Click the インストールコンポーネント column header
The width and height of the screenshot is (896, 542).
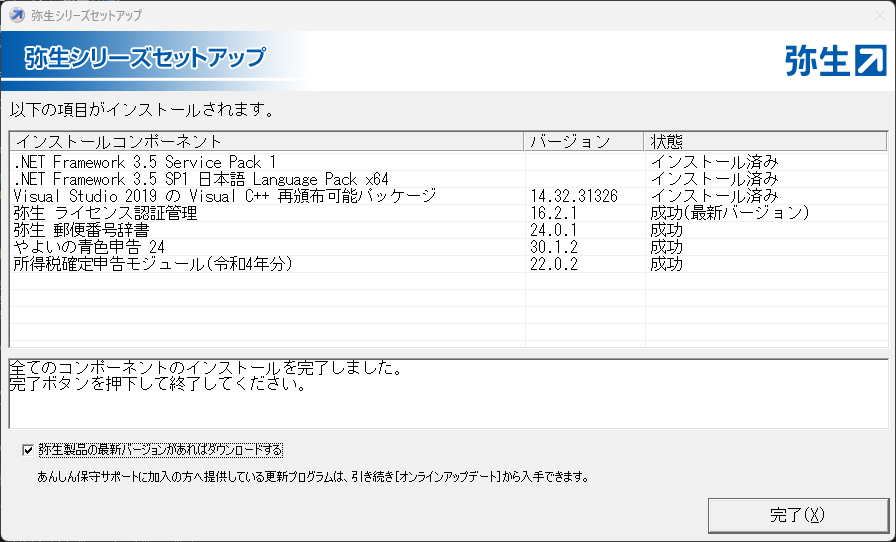[267, 141]
